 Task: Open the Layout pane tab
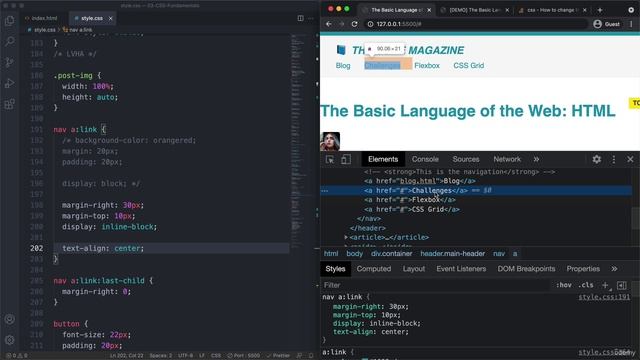coord(414,269)
